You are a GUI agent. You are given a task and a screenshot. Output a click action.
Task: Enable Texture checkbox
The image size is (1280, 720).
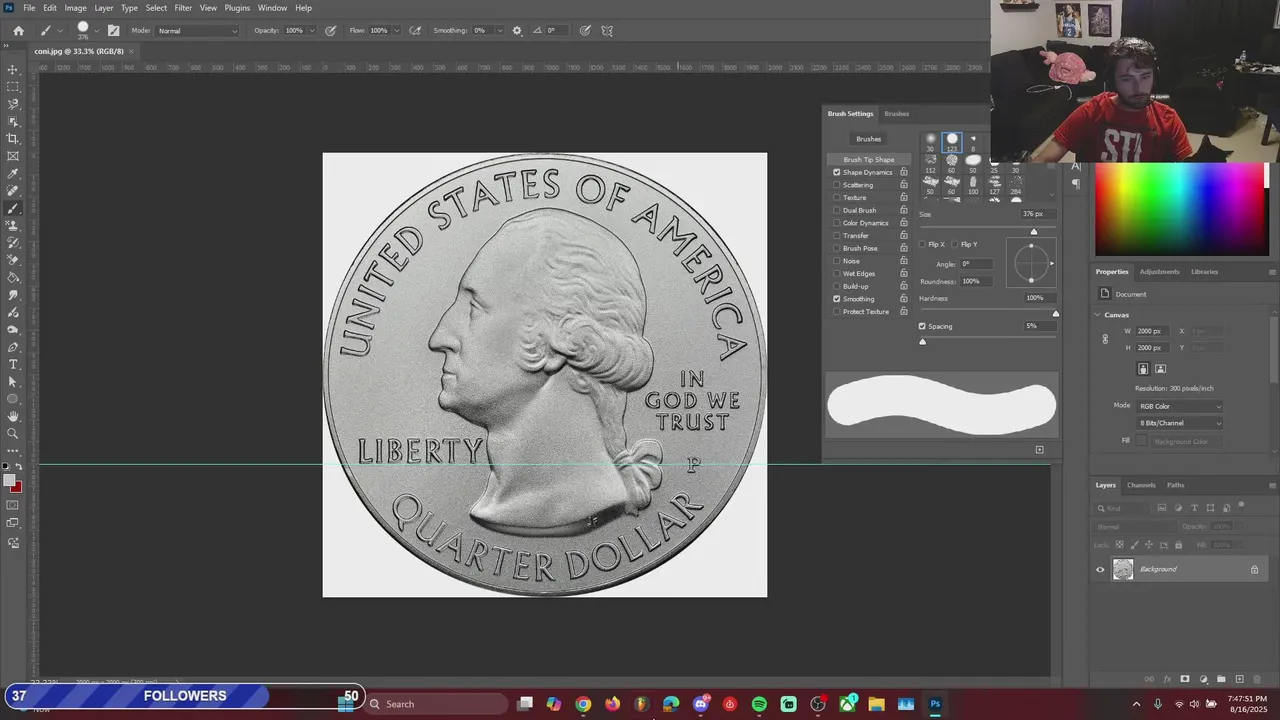coord(837,198)
